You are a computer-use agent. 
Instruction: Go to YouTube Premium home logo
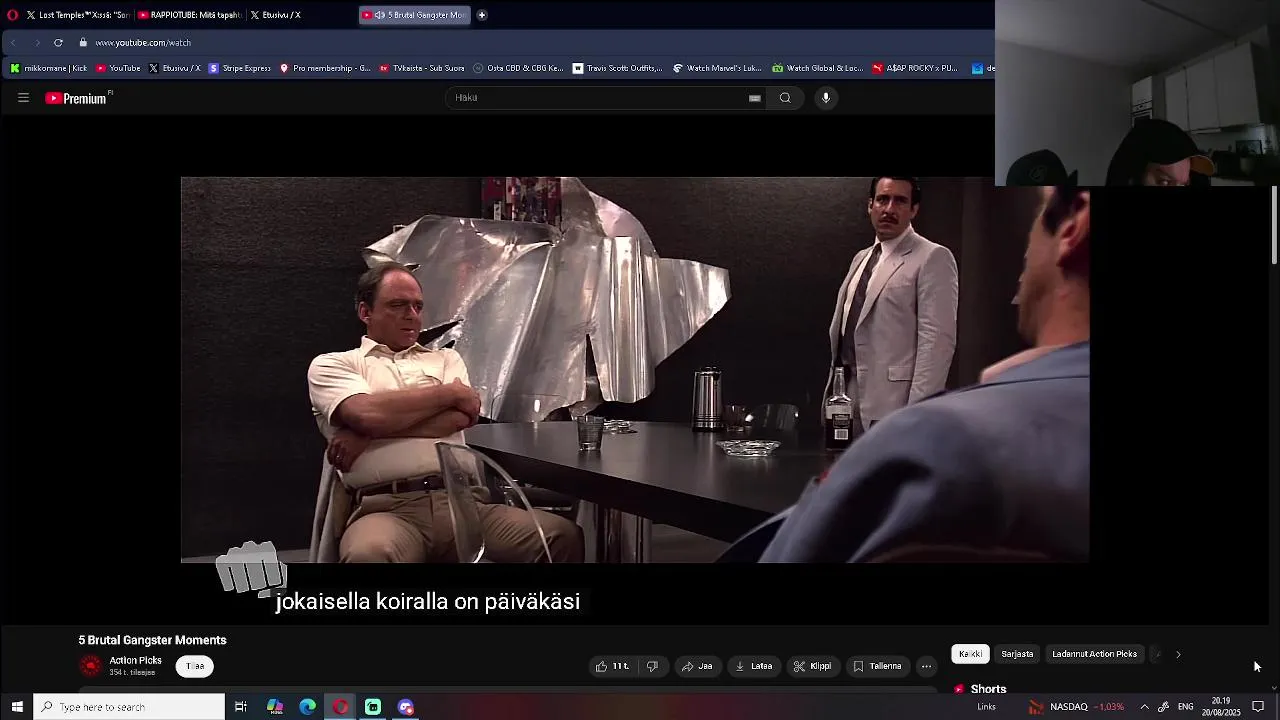pos(76,98)
